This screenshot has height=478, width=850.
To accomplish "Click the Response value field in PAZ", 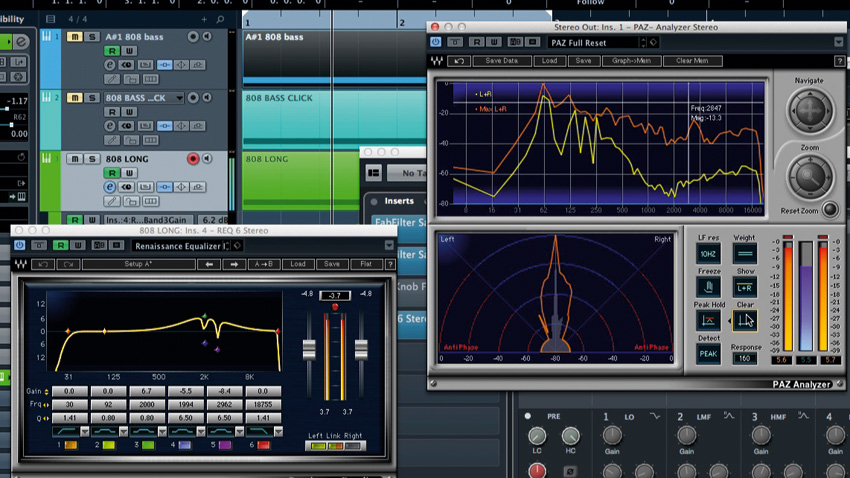I will pyautogui.click(x=744, y=358).
